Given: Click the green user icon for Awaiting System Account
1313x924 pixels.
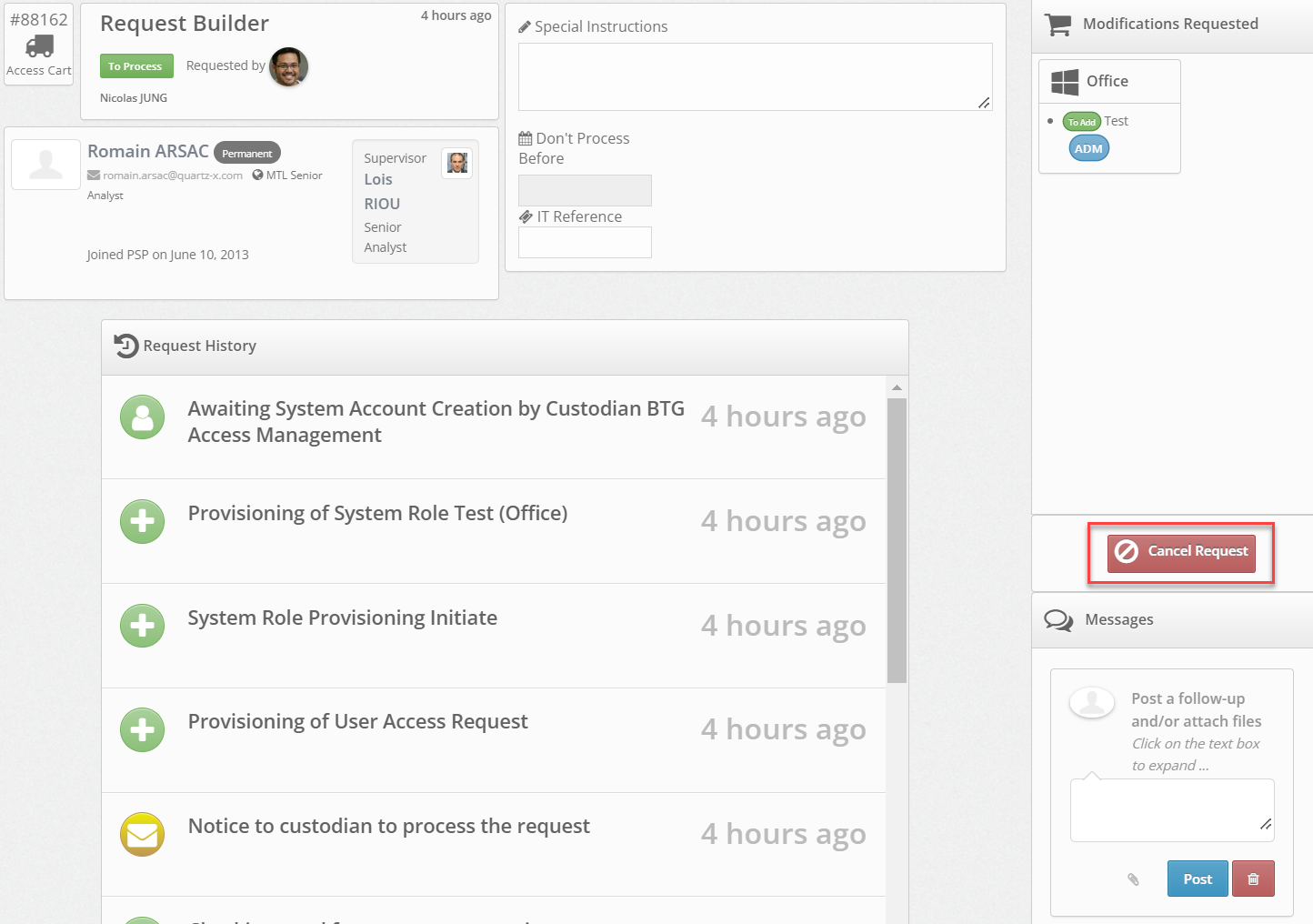Looking at the screenshot, I should coord(143,417).
